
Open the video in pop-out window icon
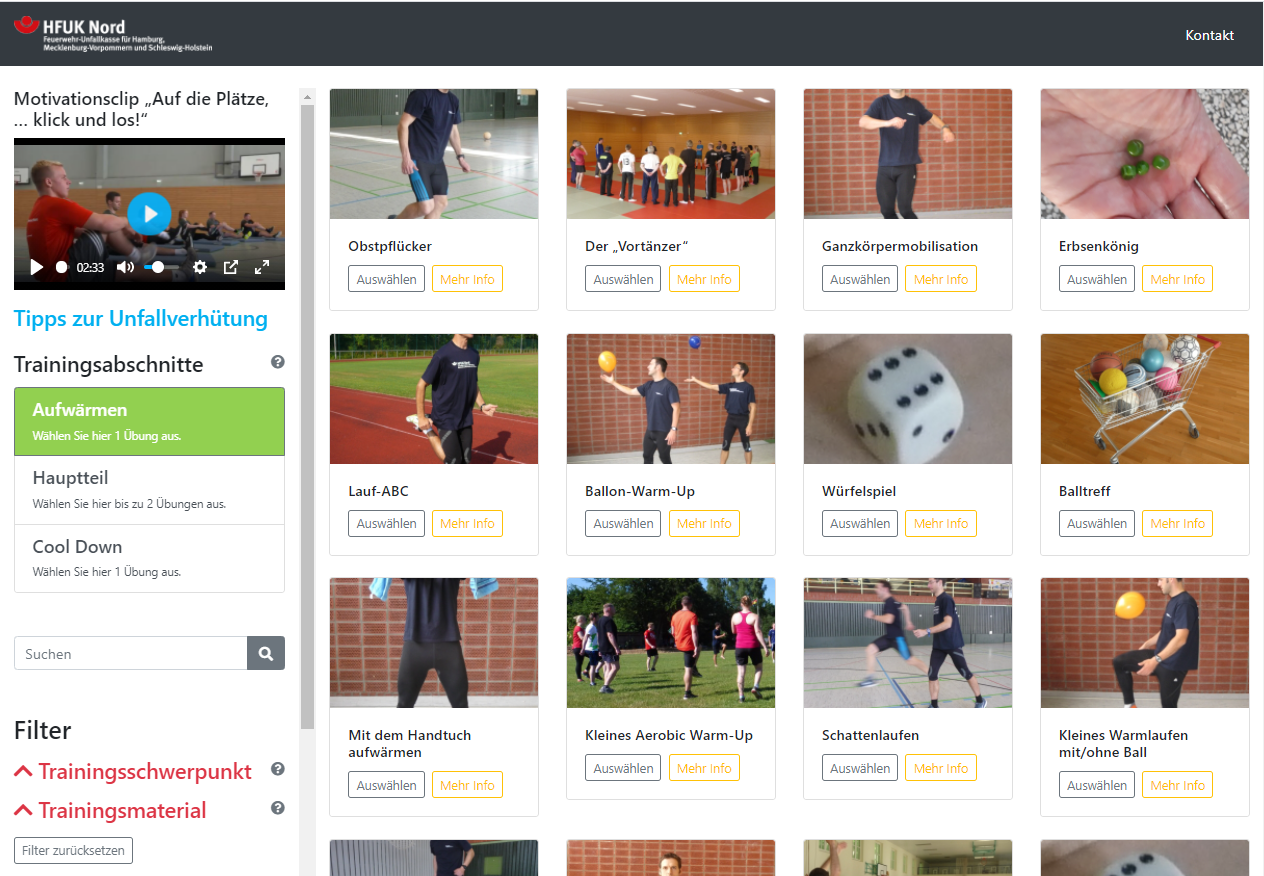coord(231,267)
